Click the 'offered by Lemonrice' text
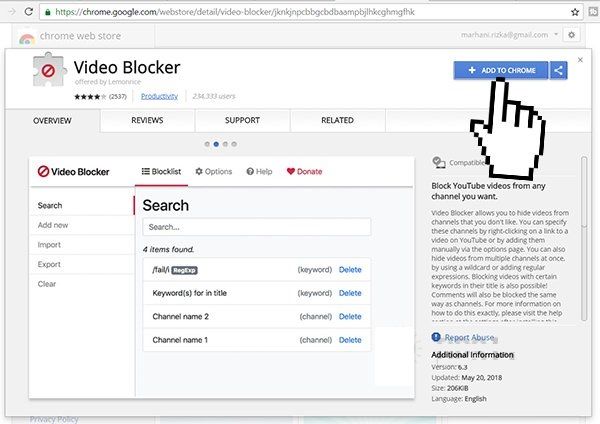This screenshot has height=424, width=600. [x=108, y=82]
